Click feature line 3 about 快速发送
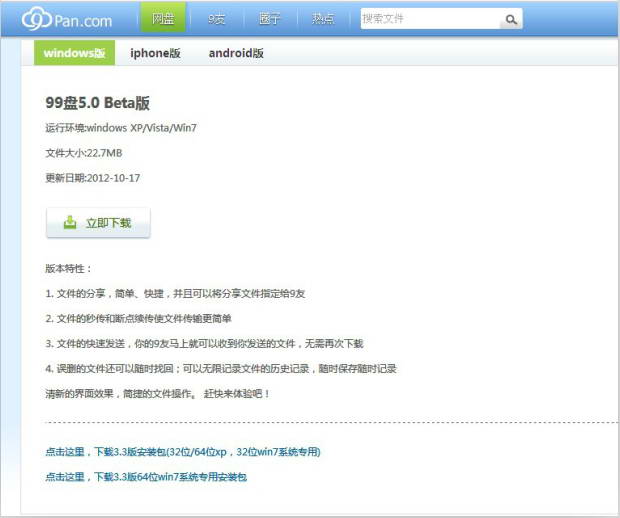This screenshot has width=620, height=518. click(204, 344)
